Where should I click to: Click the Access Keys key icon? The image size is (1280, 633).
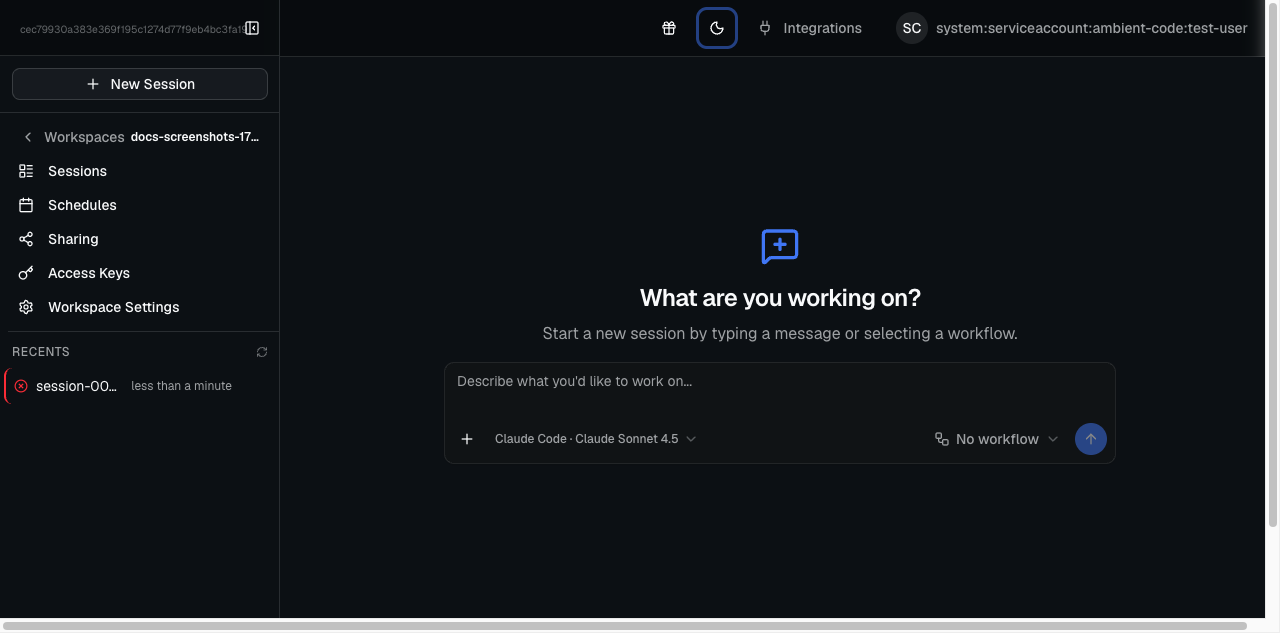click(x=26, y=272)
